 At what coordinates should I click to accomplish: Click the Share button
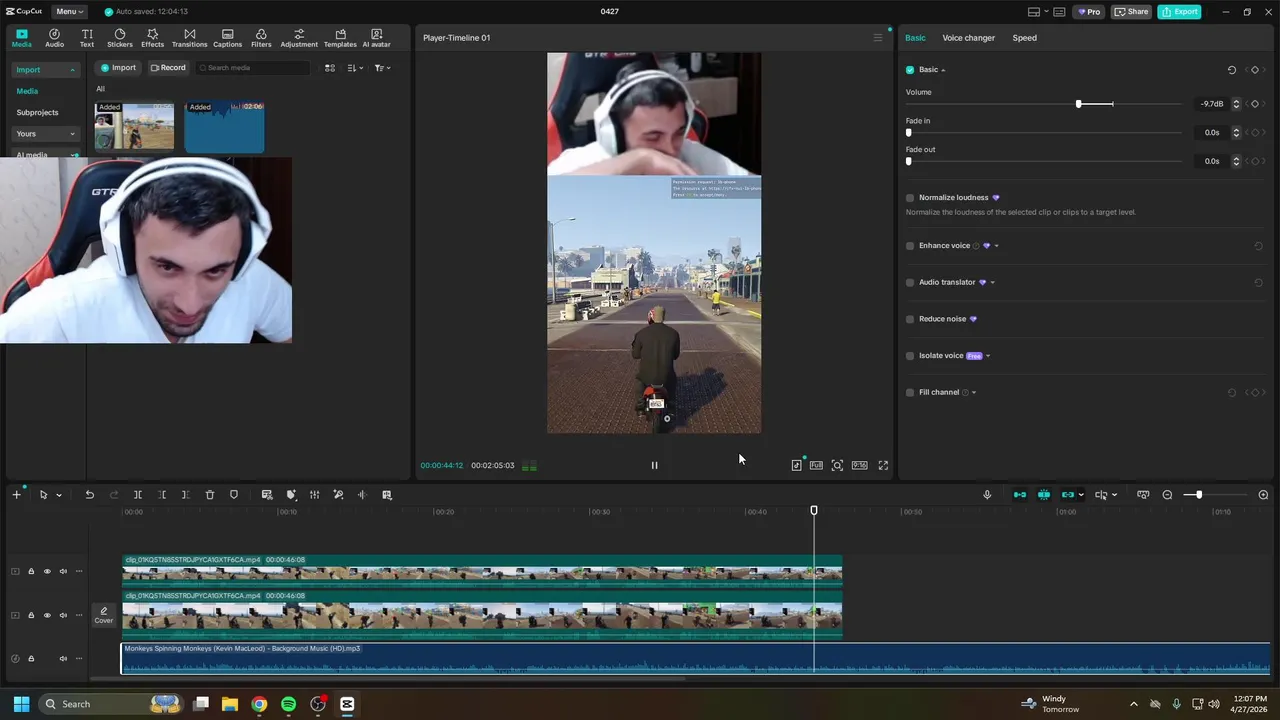(x=1132, y=12)
